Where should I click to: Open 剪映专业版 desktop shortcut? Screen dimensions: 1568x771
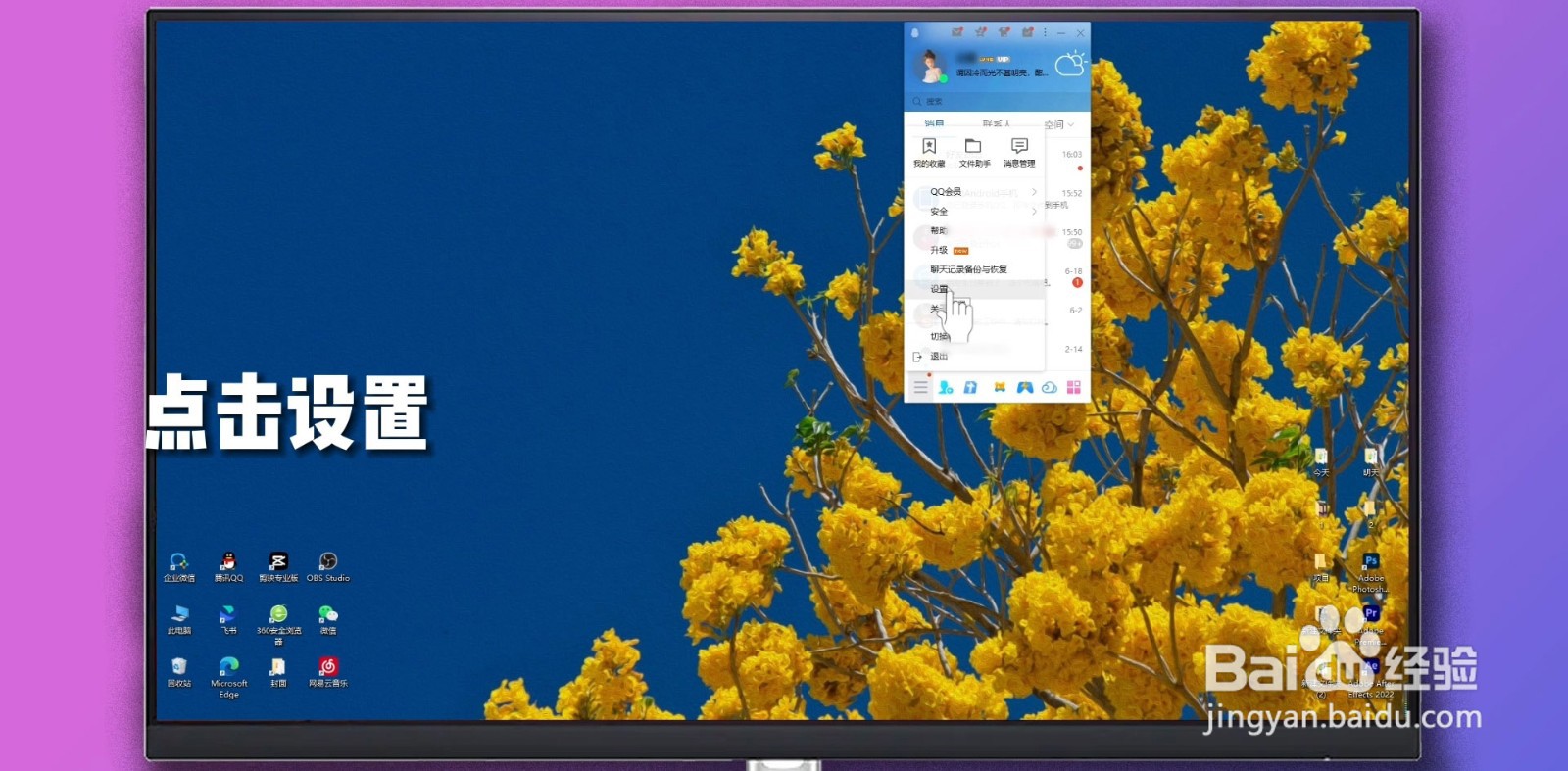click(278, 567)
